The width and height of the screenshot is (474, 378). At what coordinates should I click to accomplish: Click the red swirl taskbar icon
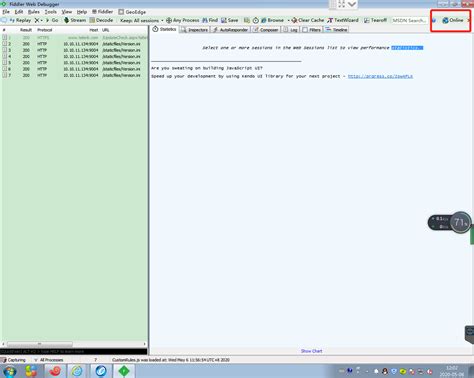point(55,371)
